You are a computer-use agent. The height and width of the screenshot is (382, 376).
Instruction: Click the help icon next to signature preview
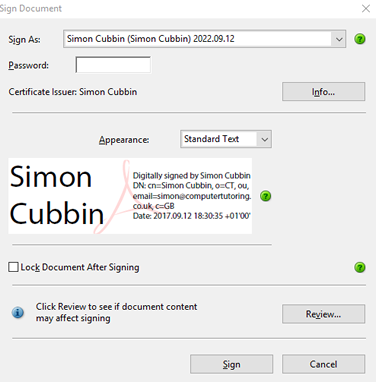(x=266, y=196)
